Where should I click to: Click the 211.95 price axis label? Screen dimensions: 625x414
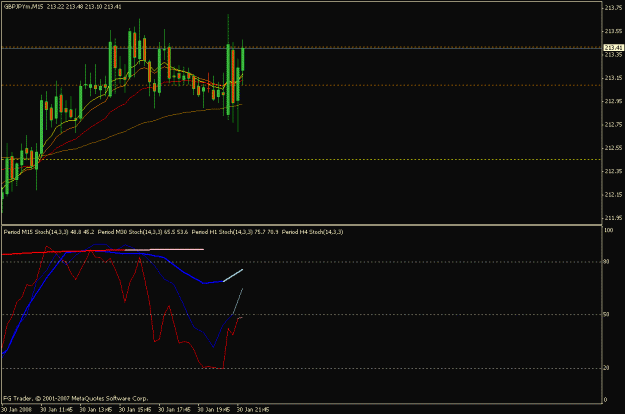click(613, 218)
